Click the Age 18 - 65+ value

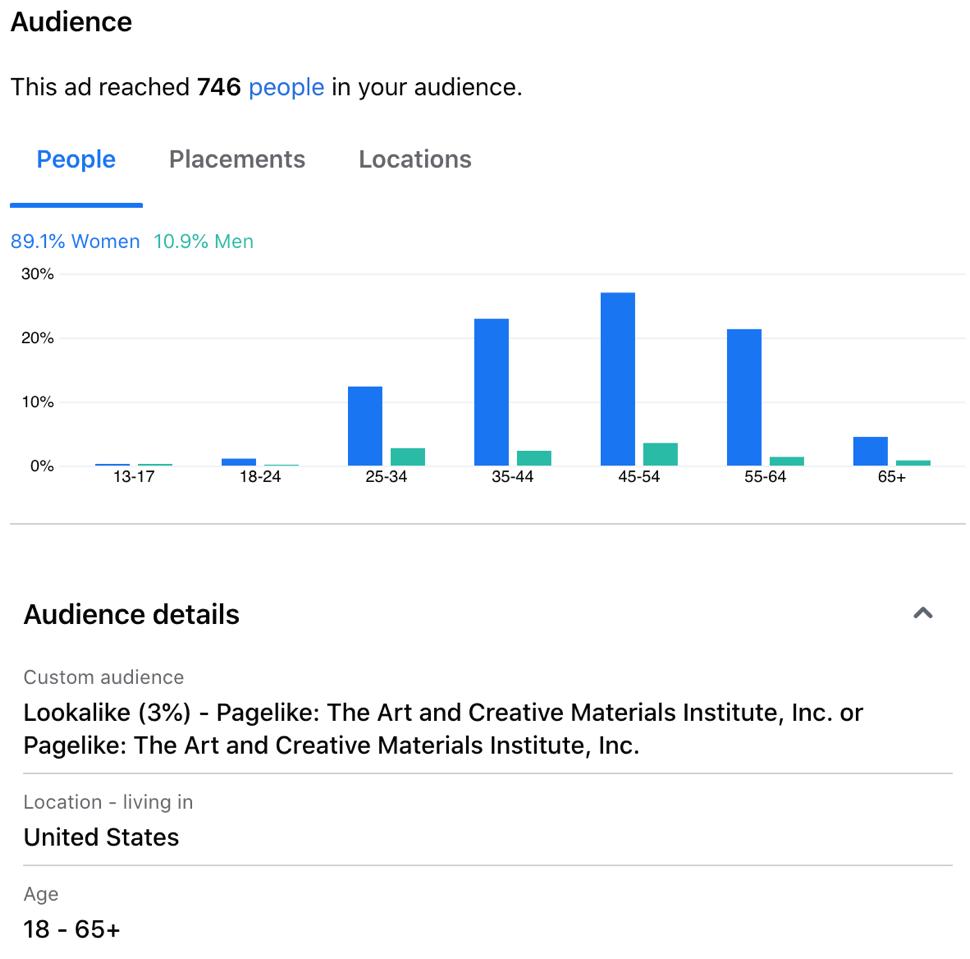click(72, 929)
